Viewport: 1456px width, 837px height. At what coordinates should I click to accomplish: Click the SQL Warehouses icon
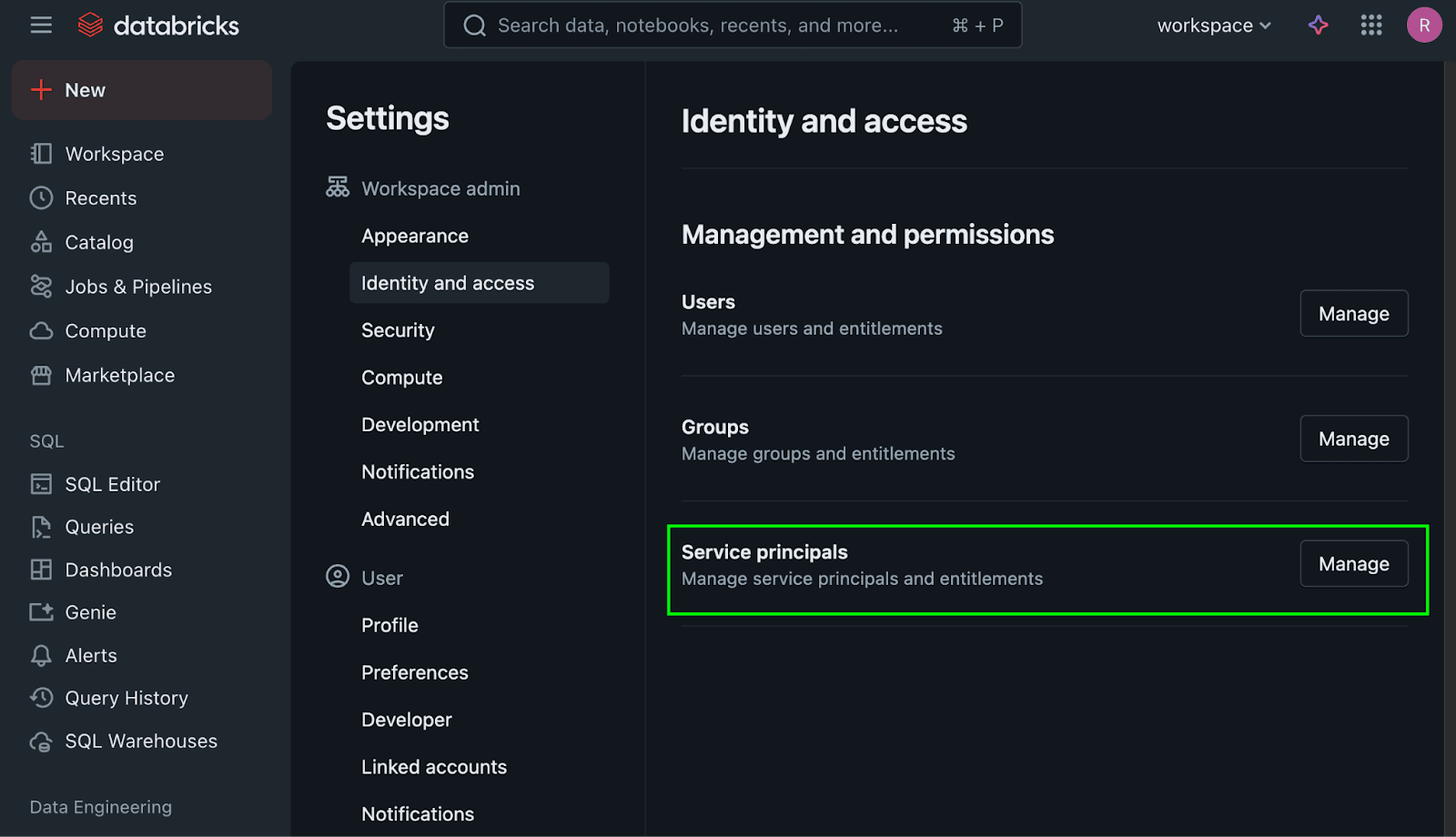[41, 741]
